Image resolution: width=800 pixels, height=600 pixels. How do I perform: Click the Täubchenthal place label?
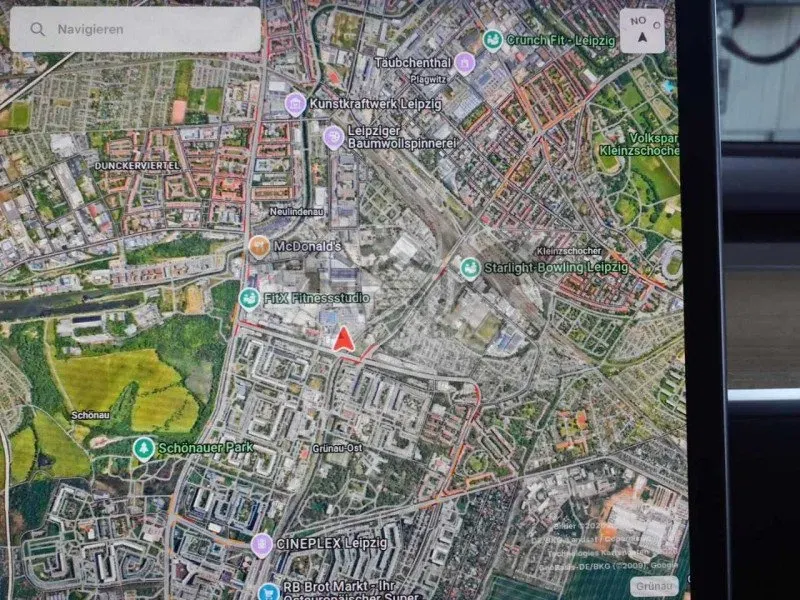pyautogui.click(x=413, y=63)
